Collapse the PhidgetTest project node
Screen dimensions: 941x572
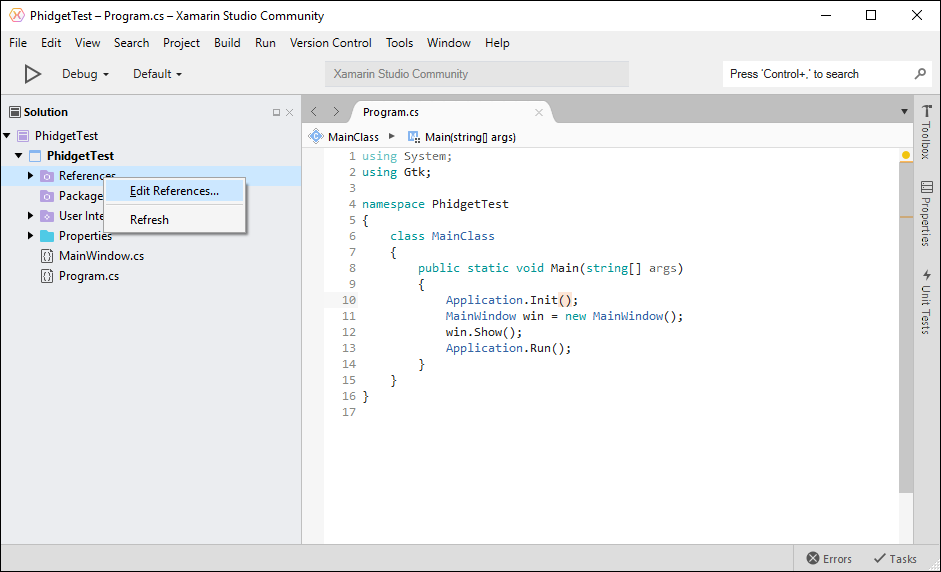pyautogui.click(x=19, y=155)
